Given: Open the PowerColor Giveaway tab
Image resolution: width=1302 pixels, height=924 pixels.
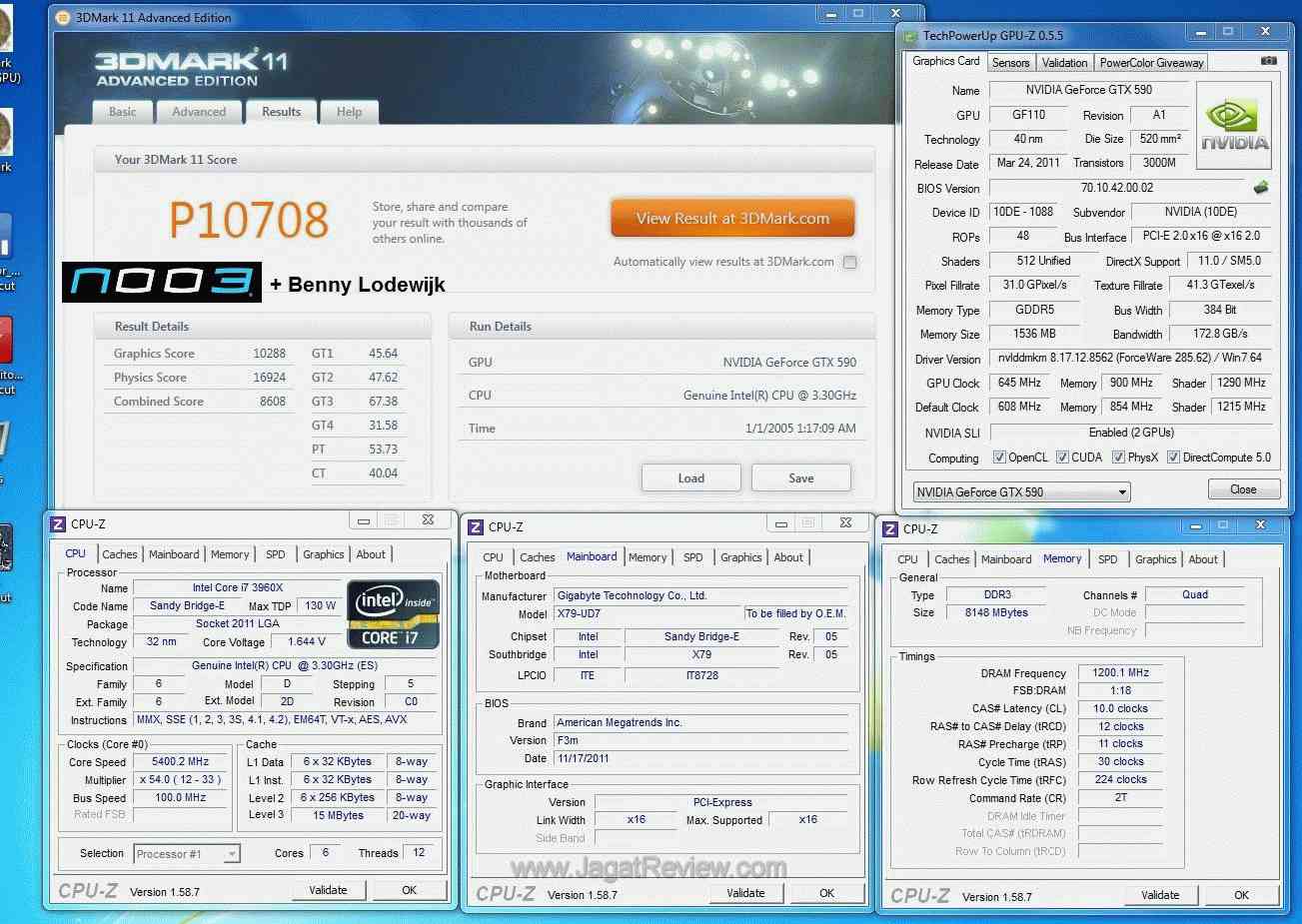Looking at the screenshot, I should coord(1151,62).
